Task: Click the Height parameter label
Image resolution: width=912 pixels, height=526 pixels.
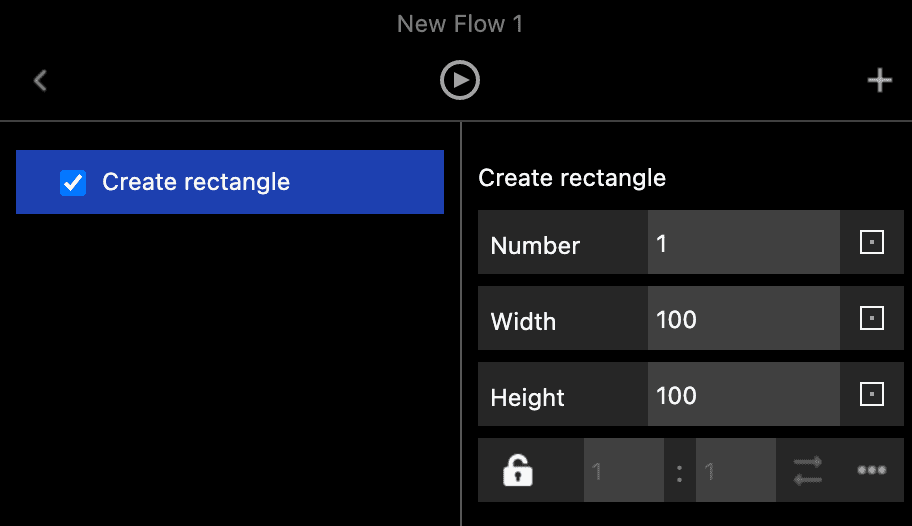Action: [527, 397]
